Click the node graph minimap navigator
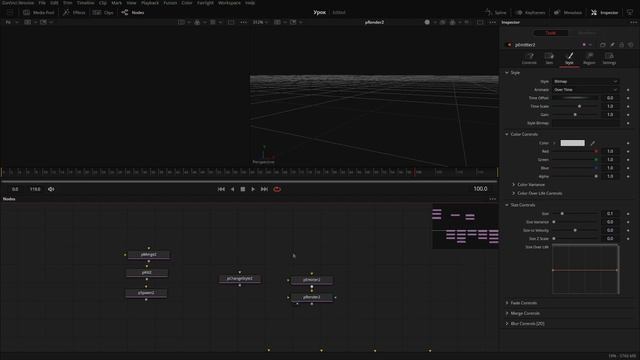Image resolution: width=640 pixels, height=360 pixels. tap(465, 226)
